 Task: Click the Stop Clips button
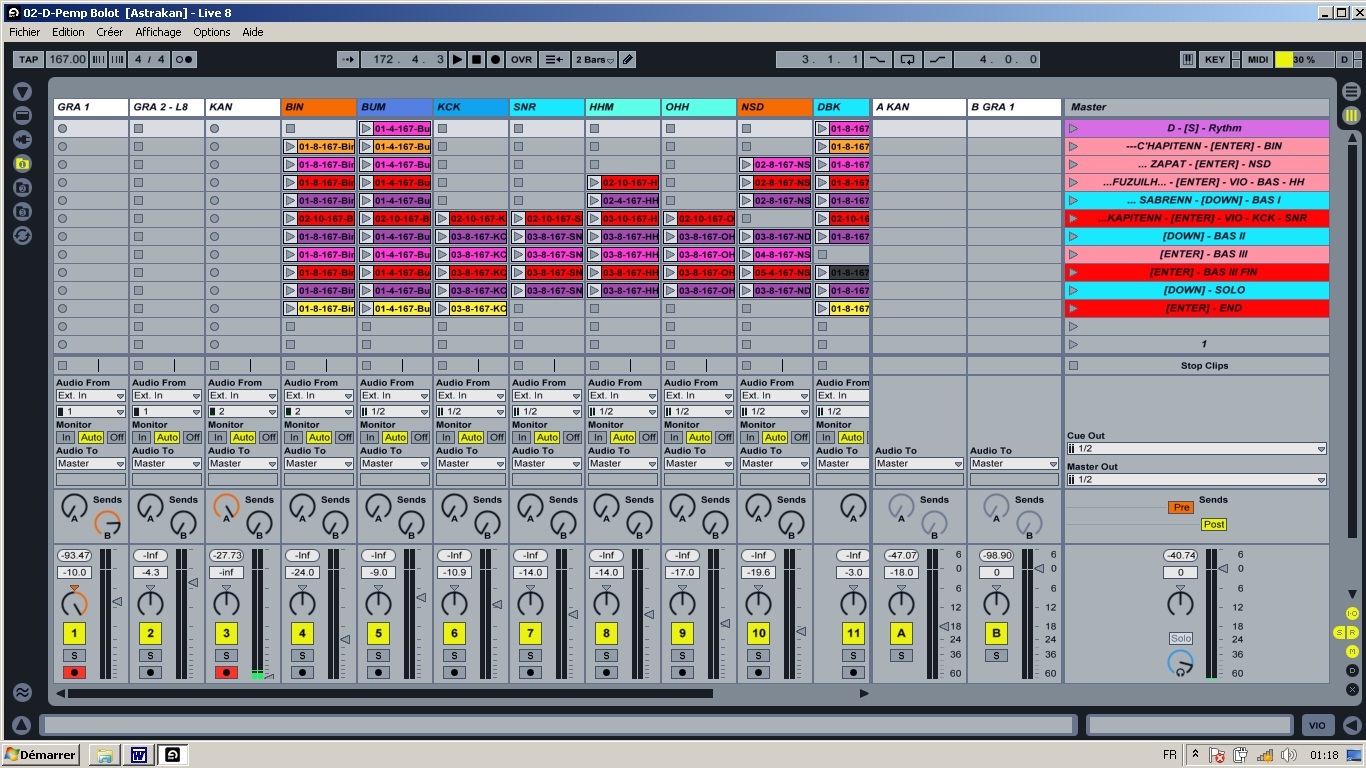click(1204, 366)
